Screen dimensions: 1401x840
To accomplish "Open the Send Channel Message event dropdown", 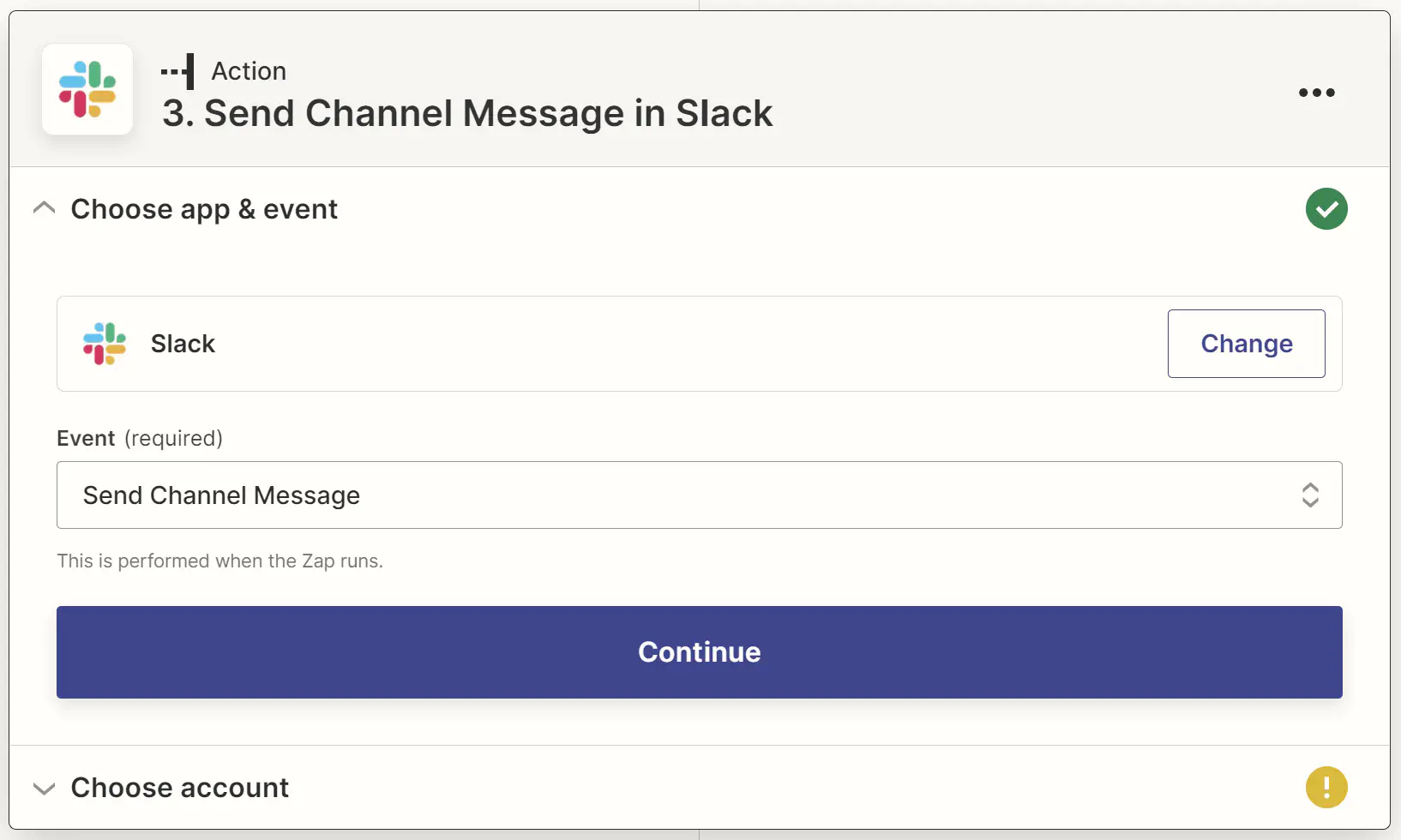I will (699, 495).
